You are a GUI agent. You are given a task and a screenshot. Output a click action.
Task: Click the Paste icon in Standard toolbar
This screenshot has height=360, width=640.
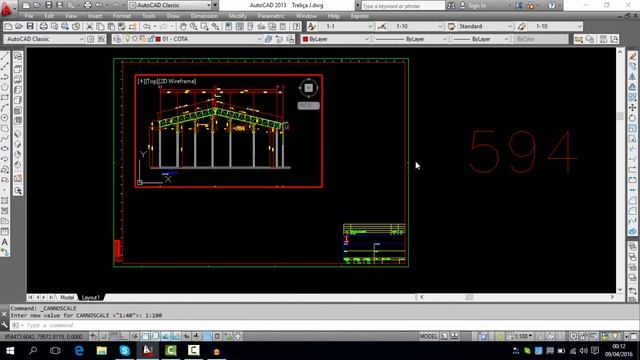pyautogui.click(x=111, y=27)
